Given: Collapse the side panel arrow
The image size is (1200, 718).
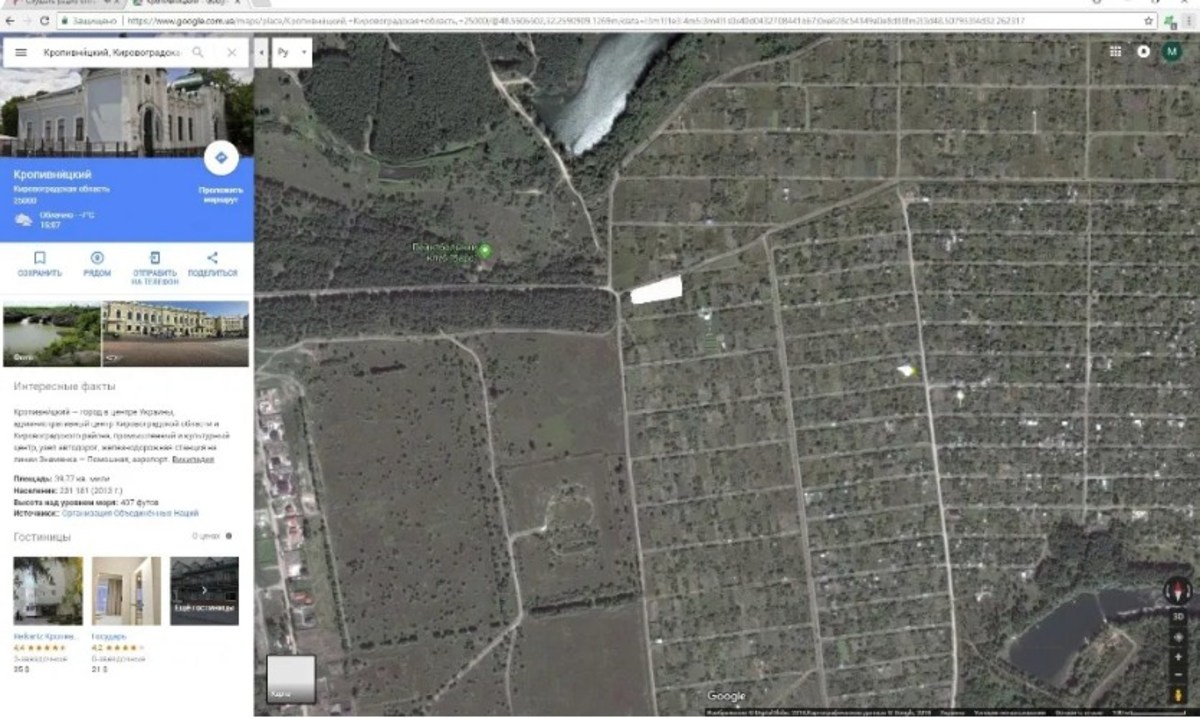Looking at the screenshot, I should click(x=262, y=52).
